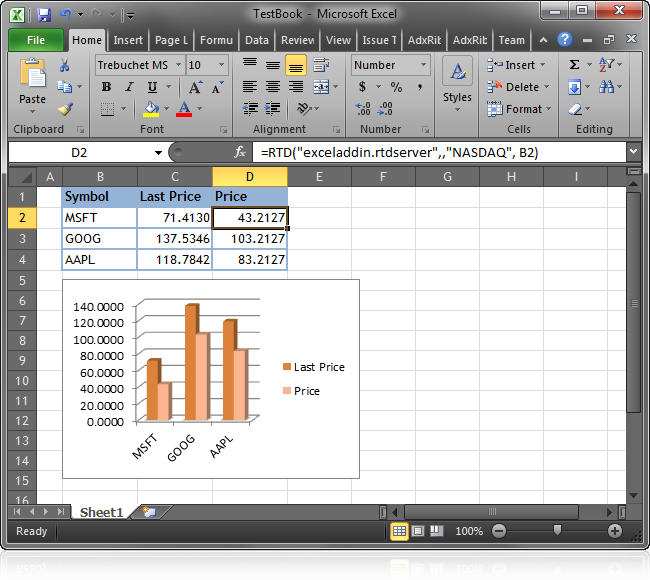The height and width of the screenshot is (580, 650).
Task: Open the Delete cells dropdown arrow
Action: [546, 87]
